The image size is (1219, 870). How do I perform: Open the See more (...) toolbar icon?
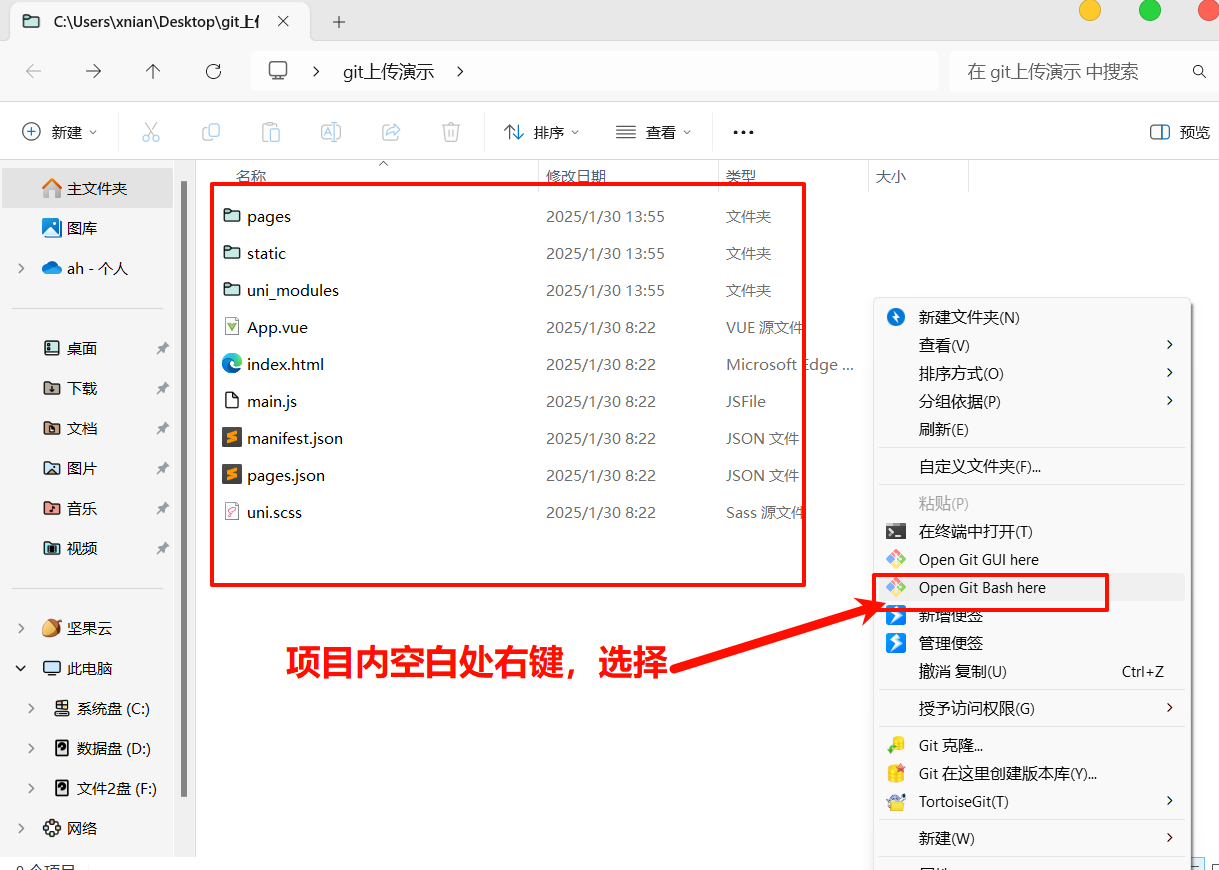742,131
